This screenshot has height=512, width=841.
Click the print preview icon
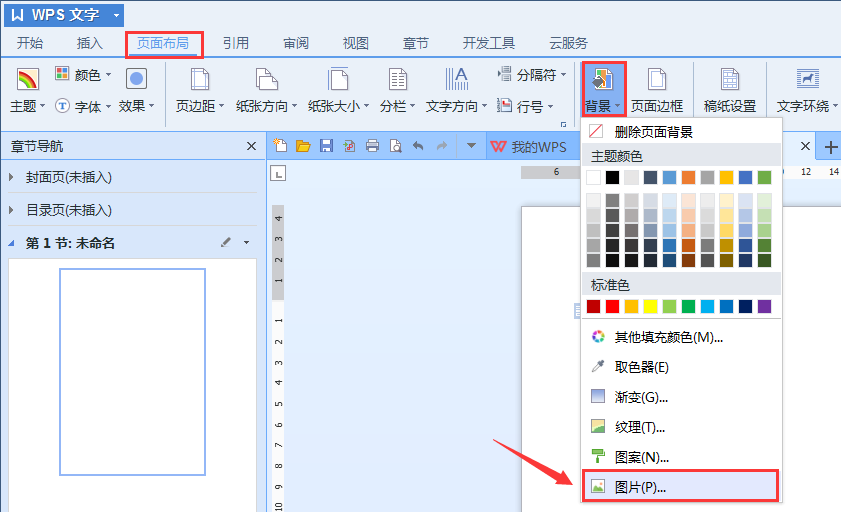[395, 145]
